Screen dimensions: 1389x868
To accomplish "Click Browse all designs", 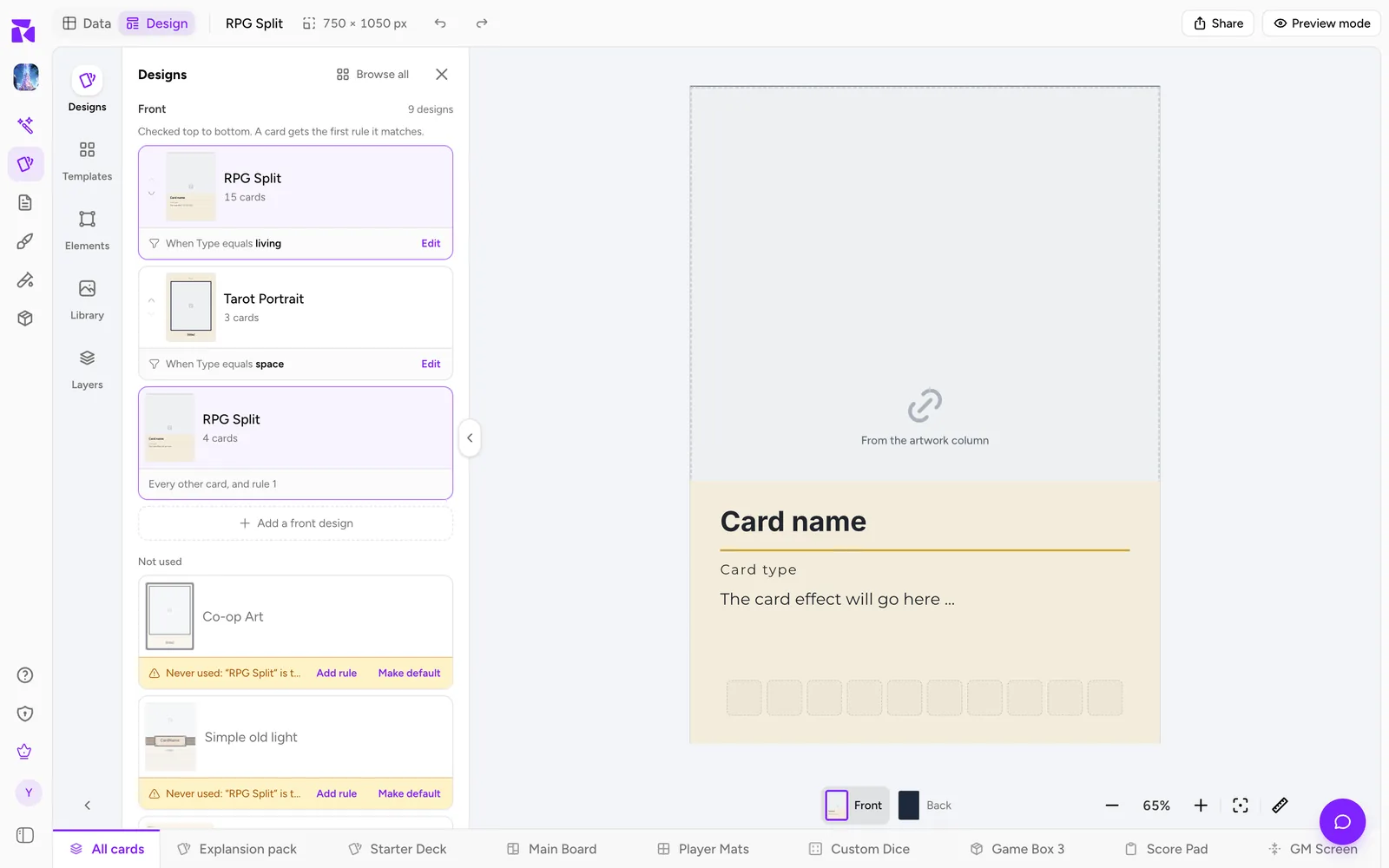I will click(x=372, y=75).
